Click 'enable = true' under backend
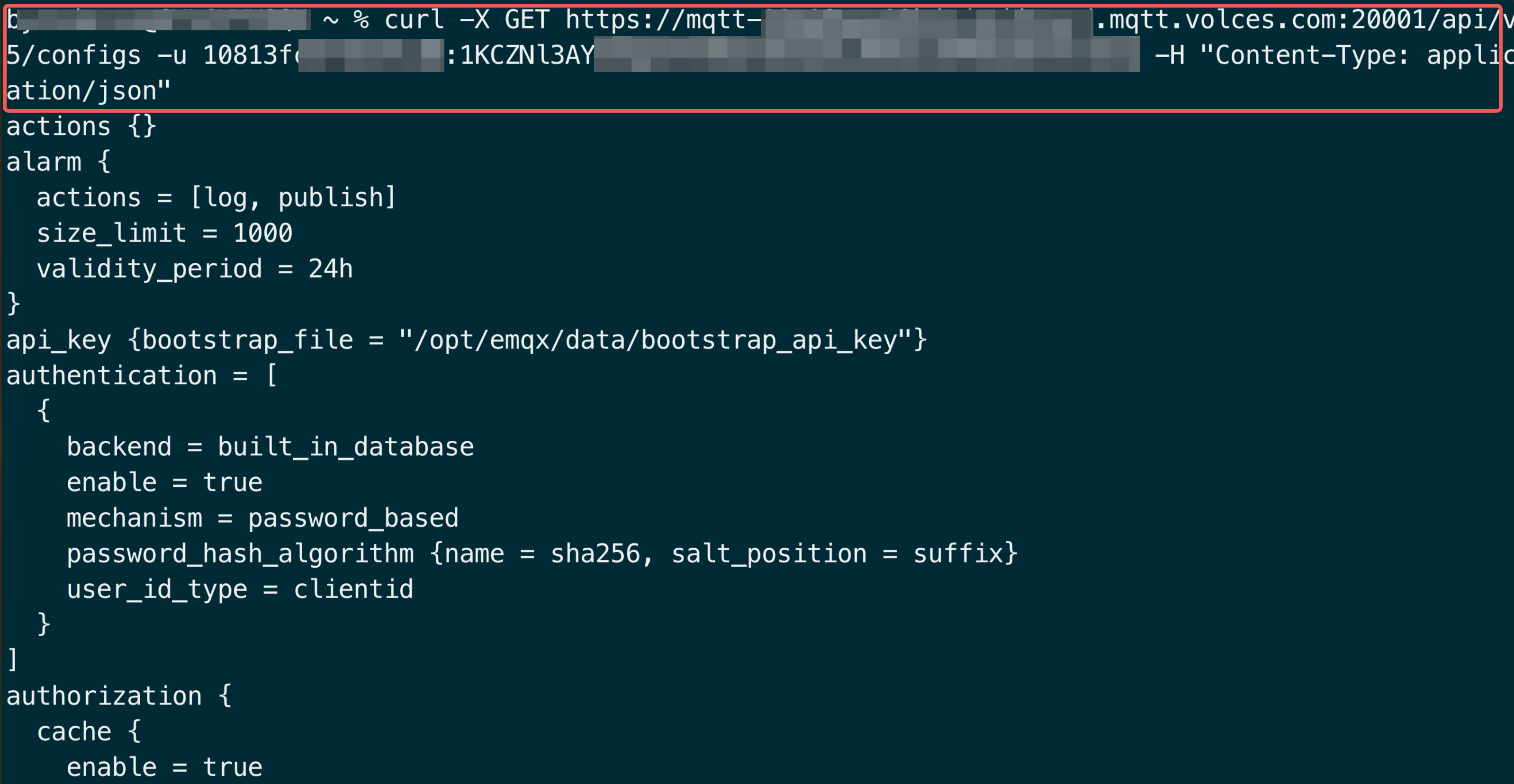Screen dimensions: 1514x784 (164, 483)
